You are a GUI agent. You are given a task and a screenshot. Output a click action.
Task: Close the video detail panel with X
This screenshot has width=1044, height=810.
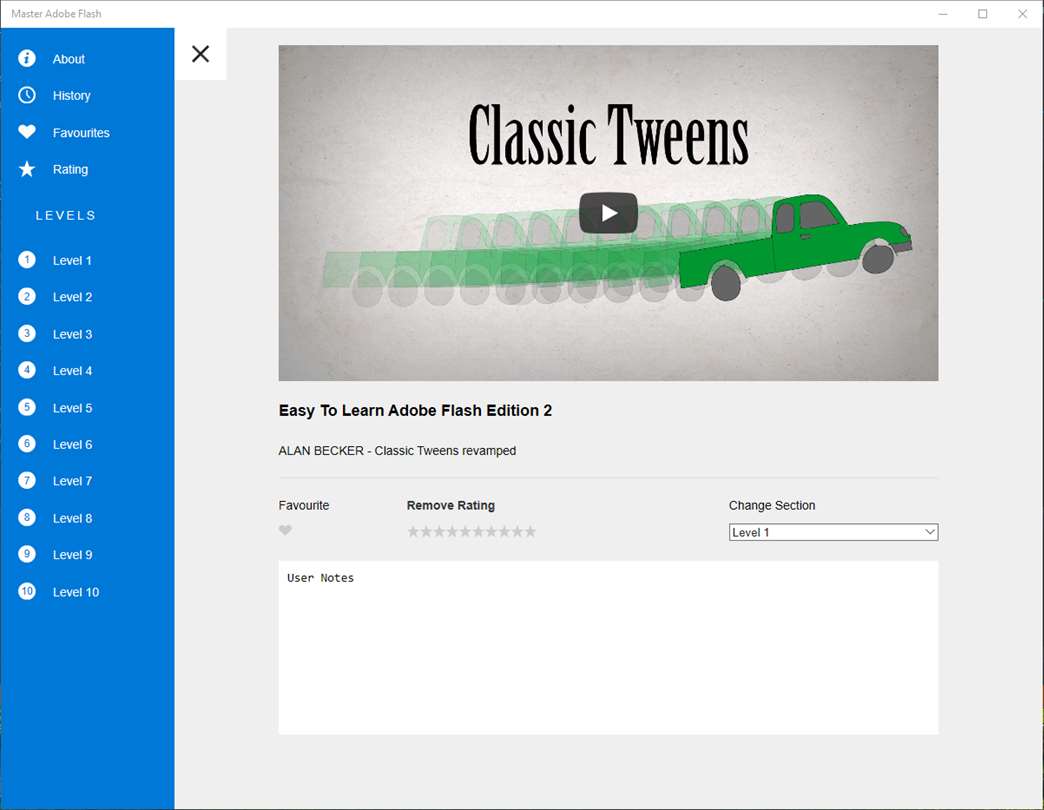(200, 54)
